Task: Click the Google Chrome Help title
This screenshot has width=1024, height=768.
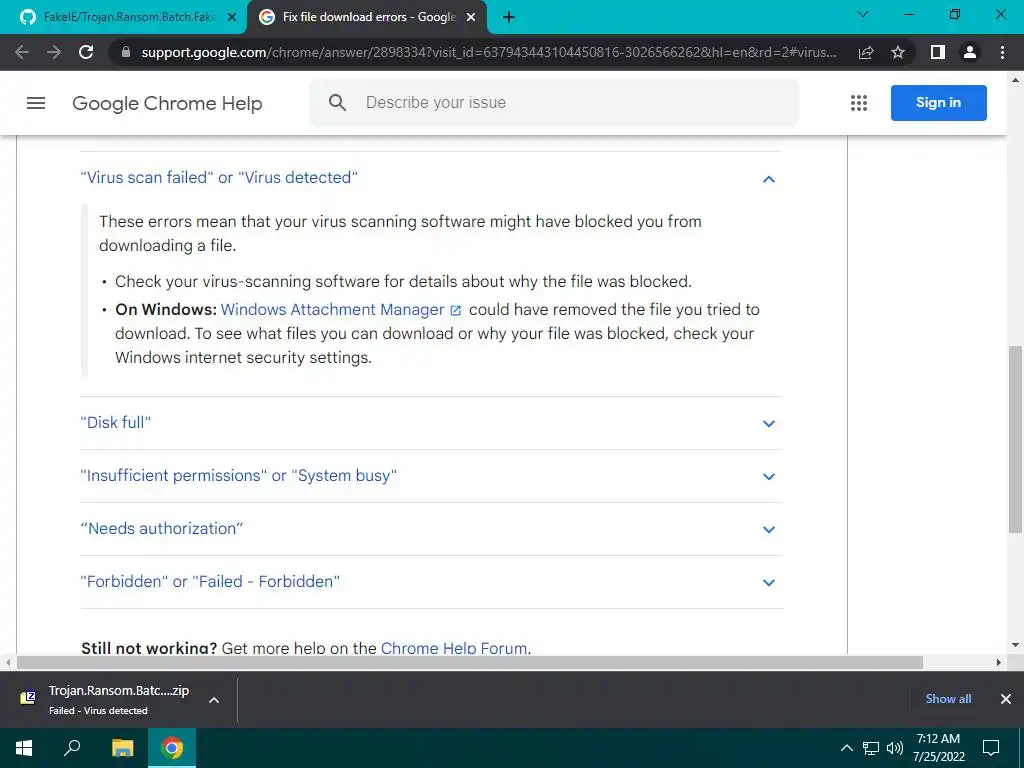Action: coord(167,103)
